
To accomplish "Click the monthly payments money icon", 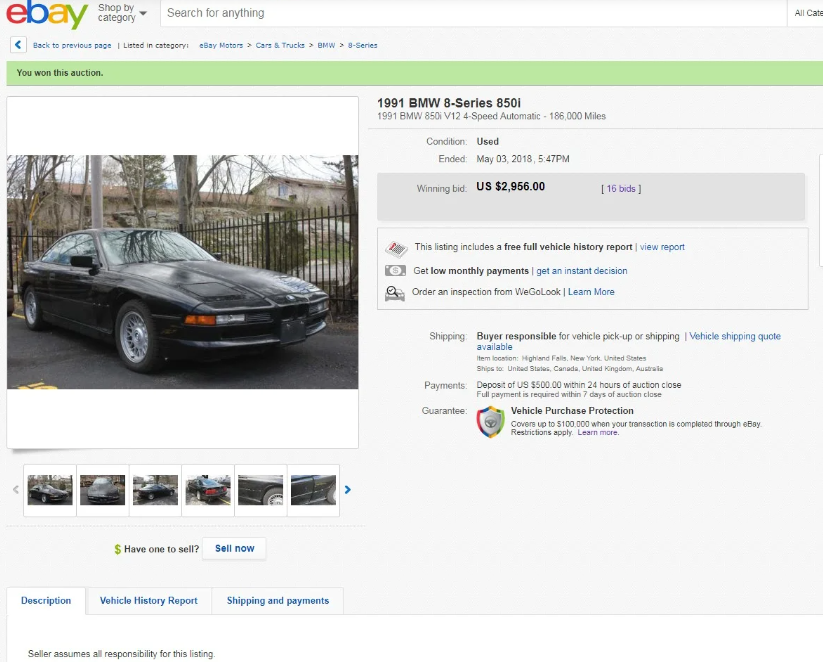I will pos(395,271).
